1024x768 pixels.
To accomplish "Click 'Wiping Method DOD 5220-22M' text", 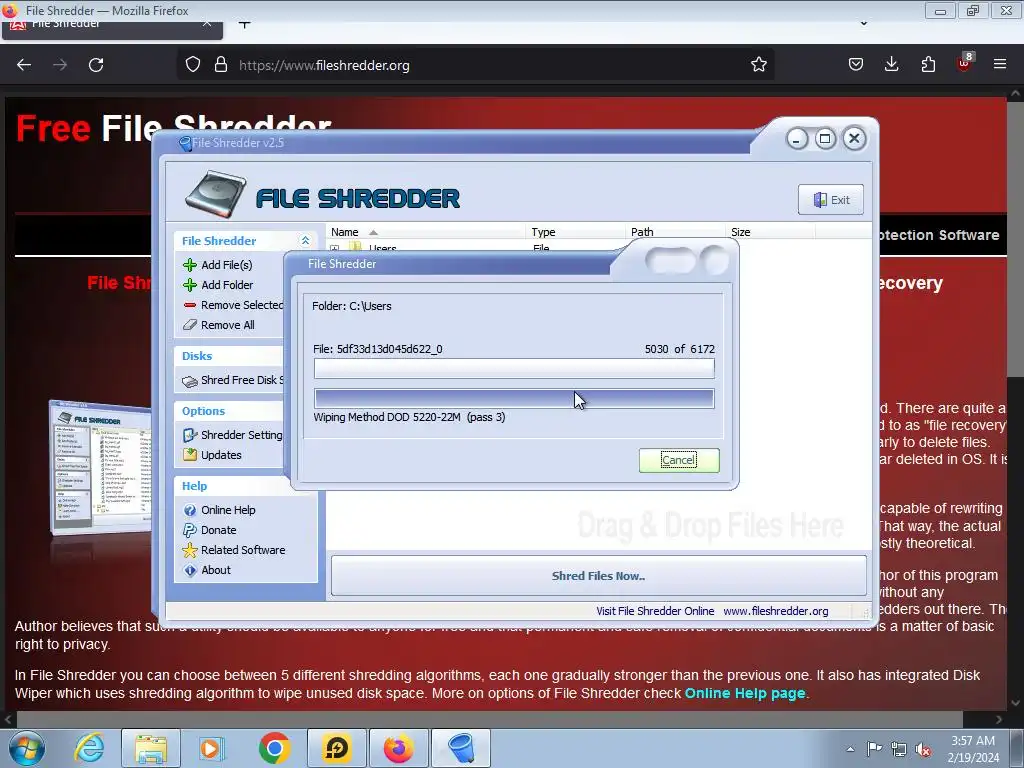I will coord(387,417).
